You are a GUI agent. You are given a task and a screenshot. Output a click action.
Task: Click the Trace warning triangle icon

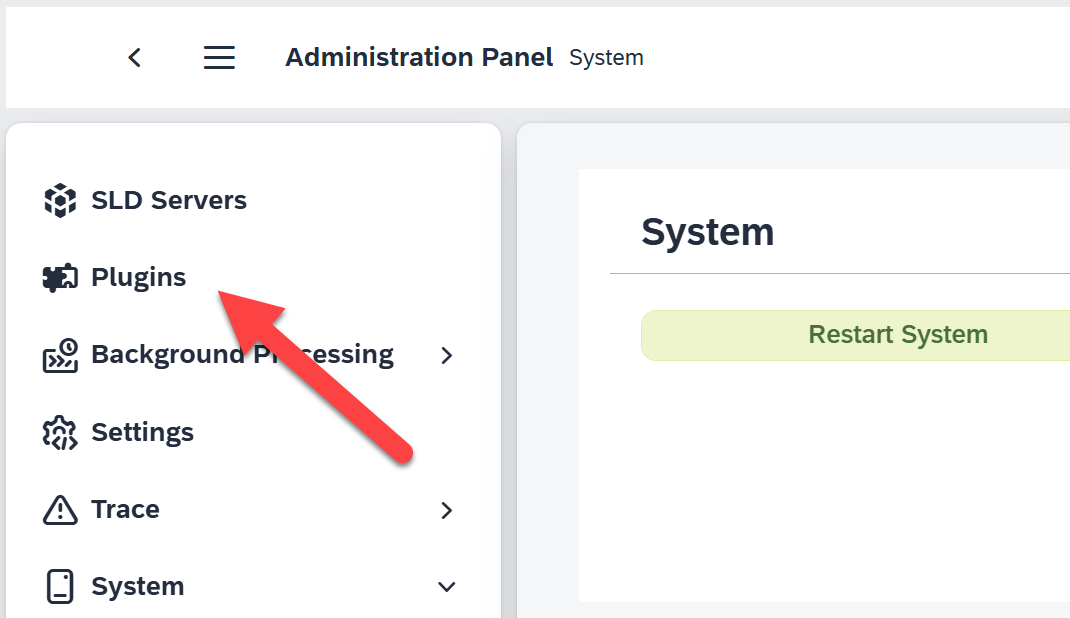[61, 509]
